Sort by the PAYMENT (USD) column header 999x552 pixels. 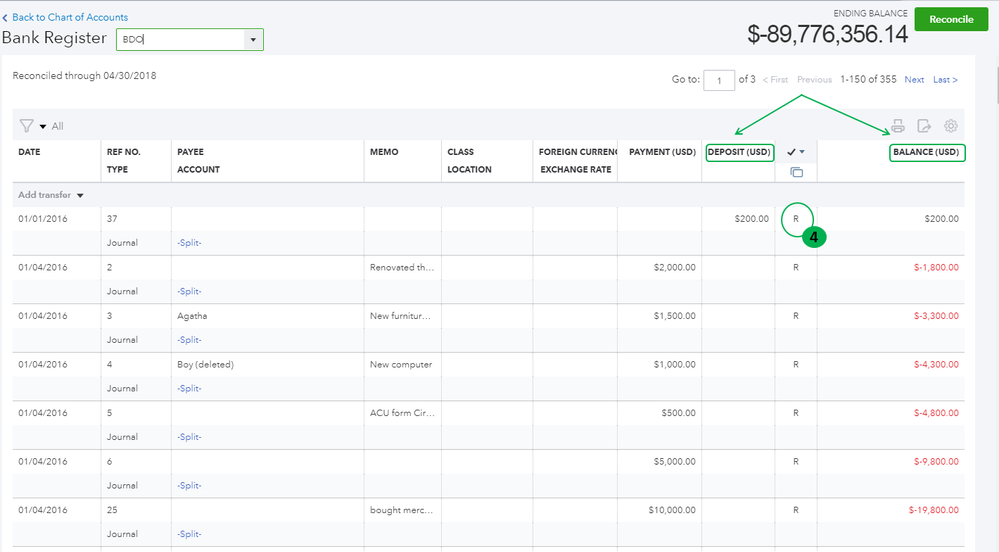click(661, 152)
